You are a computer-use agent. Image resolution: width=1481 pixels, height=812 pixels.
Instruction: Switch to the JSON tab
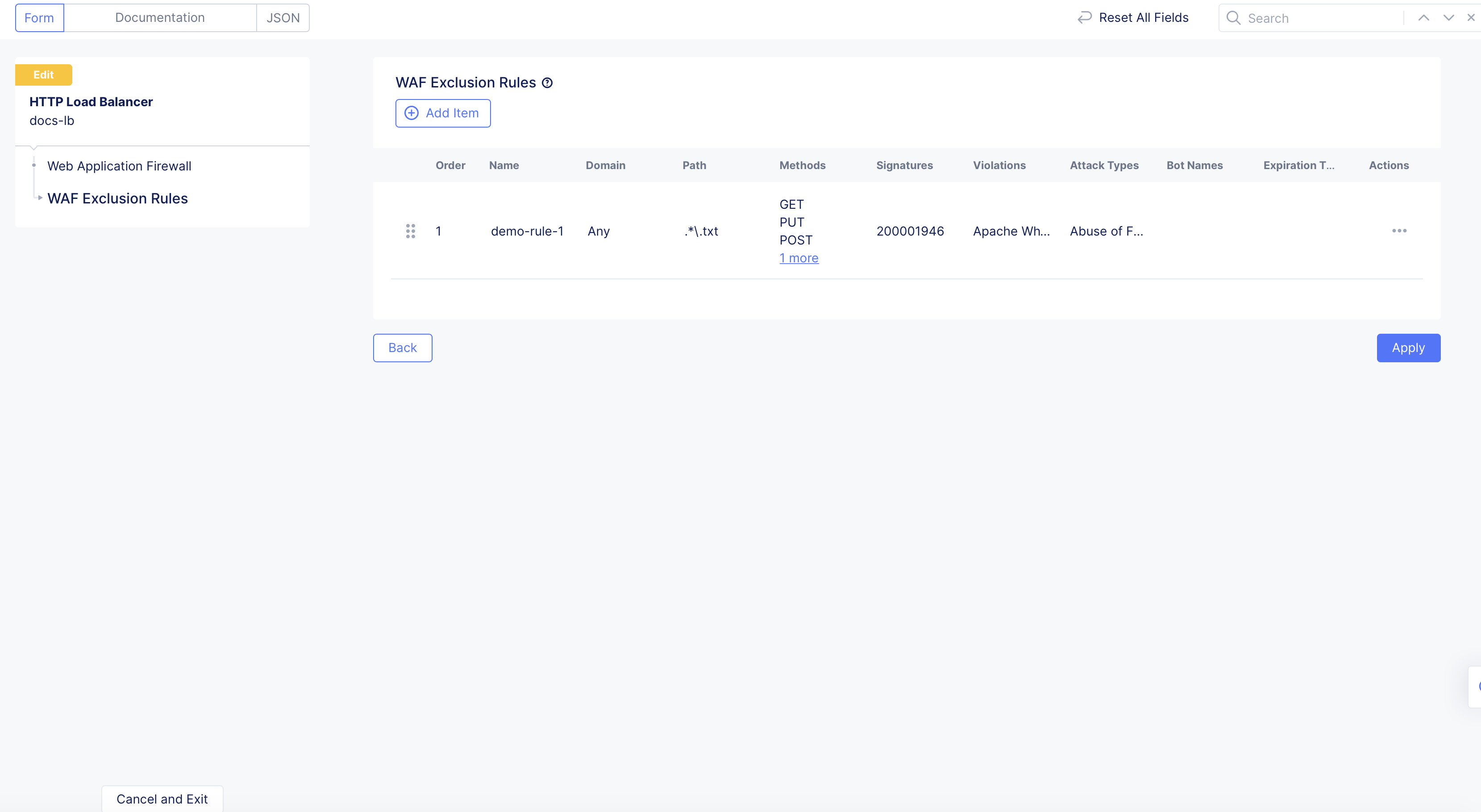click(x=283, y=18)
